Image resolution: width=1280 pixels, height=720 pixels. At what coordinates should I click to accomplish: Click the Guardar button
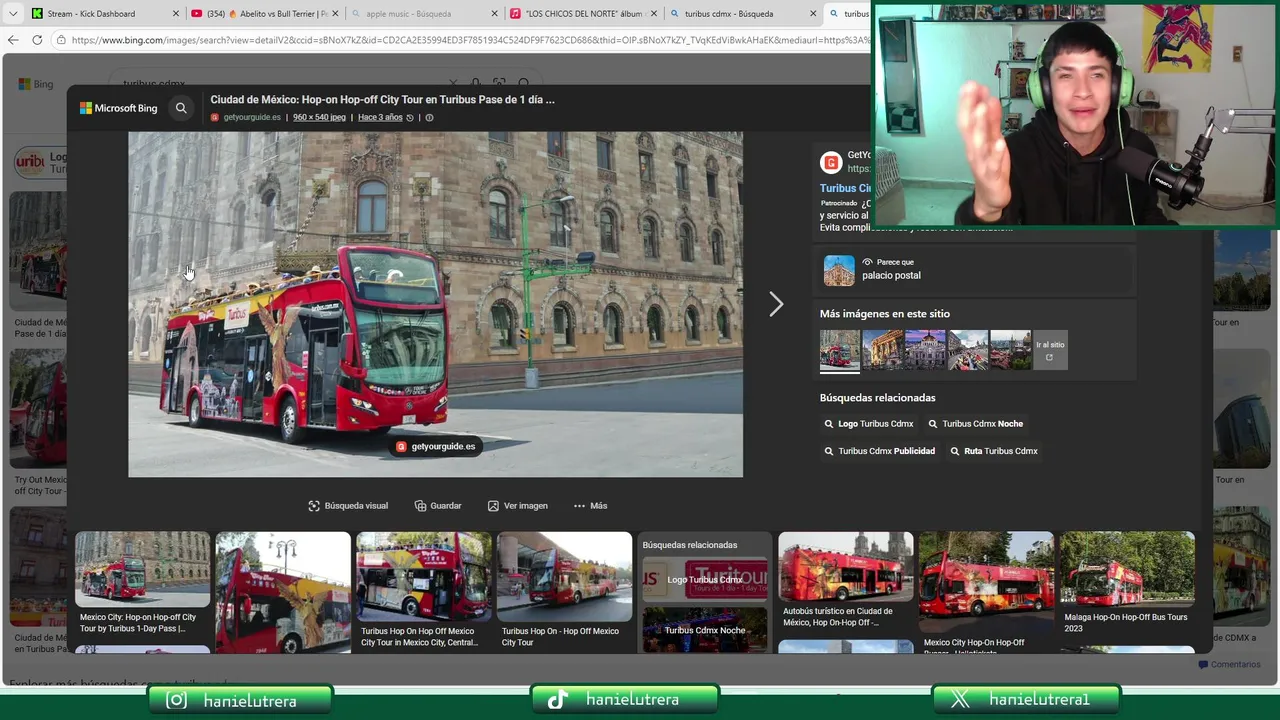point(438,506)
